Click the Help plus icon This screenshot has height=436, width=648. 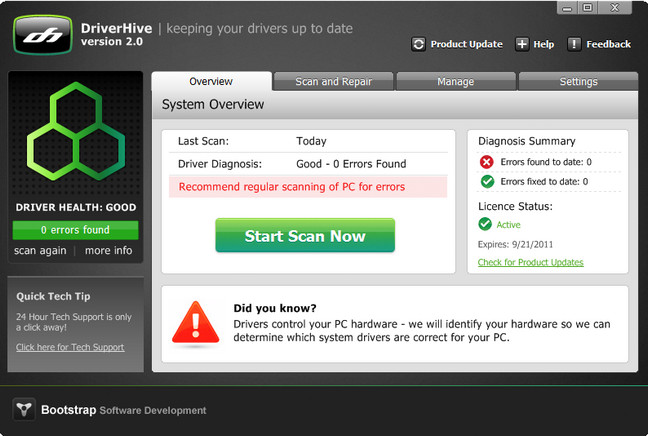pos(522,44)
